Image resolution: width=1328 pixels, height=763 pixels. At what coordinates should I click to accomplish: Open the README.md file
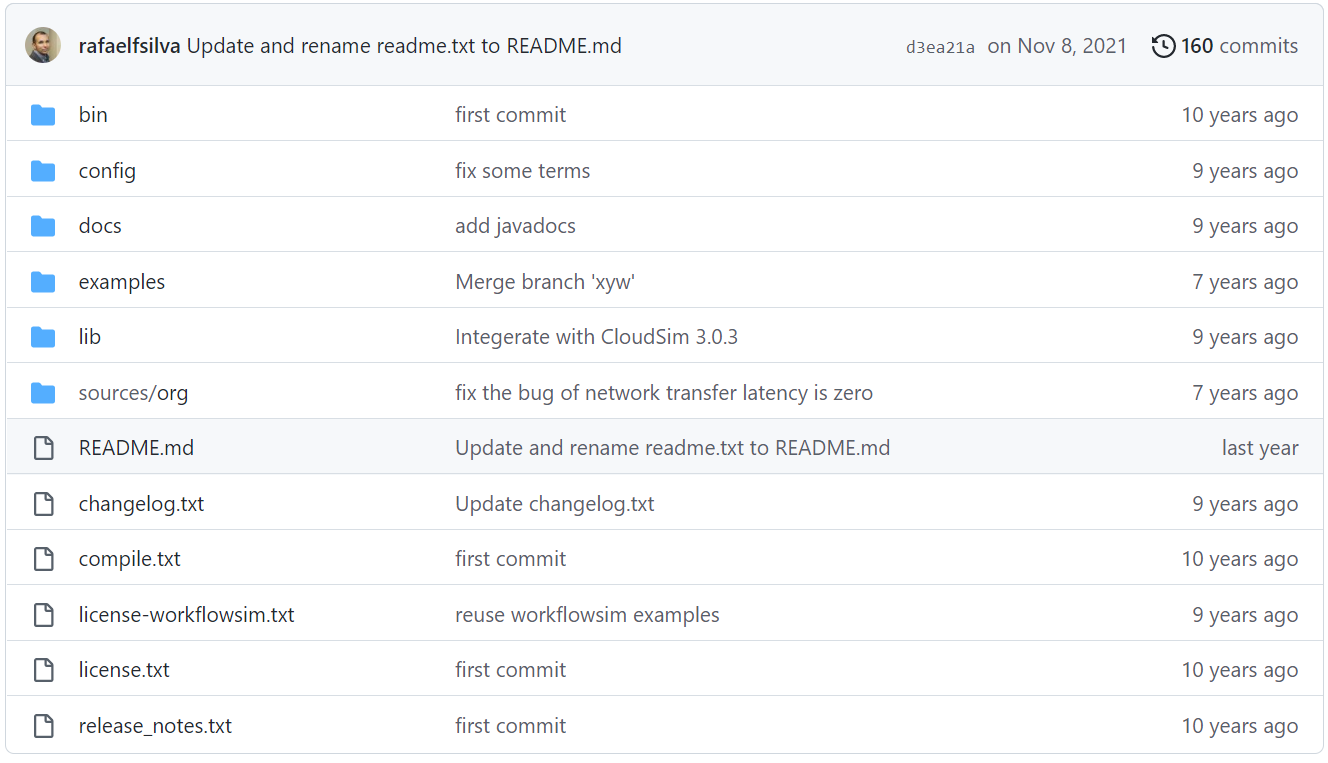pyautogui.click(x=136, y=448)
